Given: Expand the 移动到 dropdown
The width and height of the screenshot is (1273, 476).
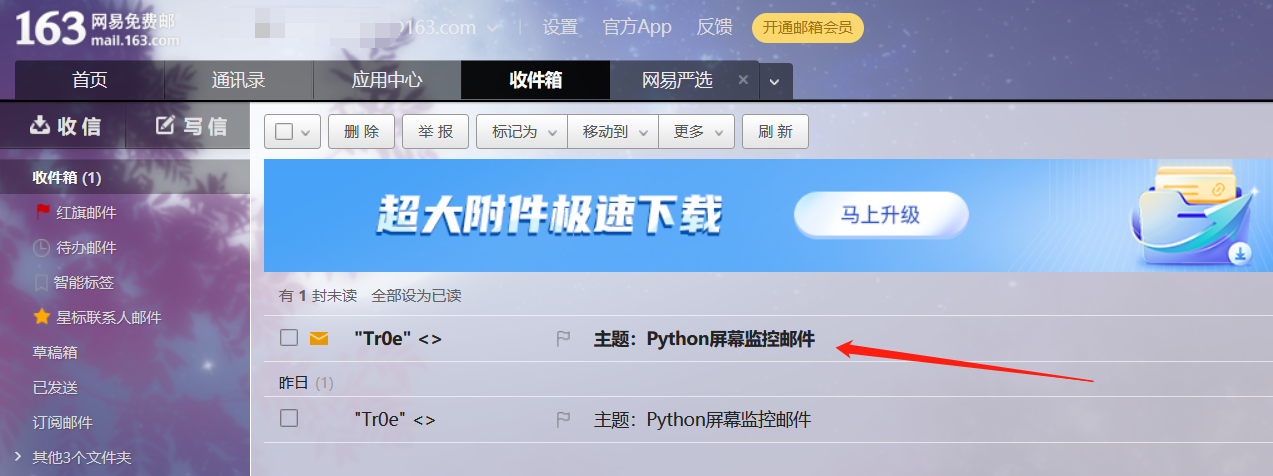Looking at the screenshot, I should pyautogui.click(x=613, y=132).
